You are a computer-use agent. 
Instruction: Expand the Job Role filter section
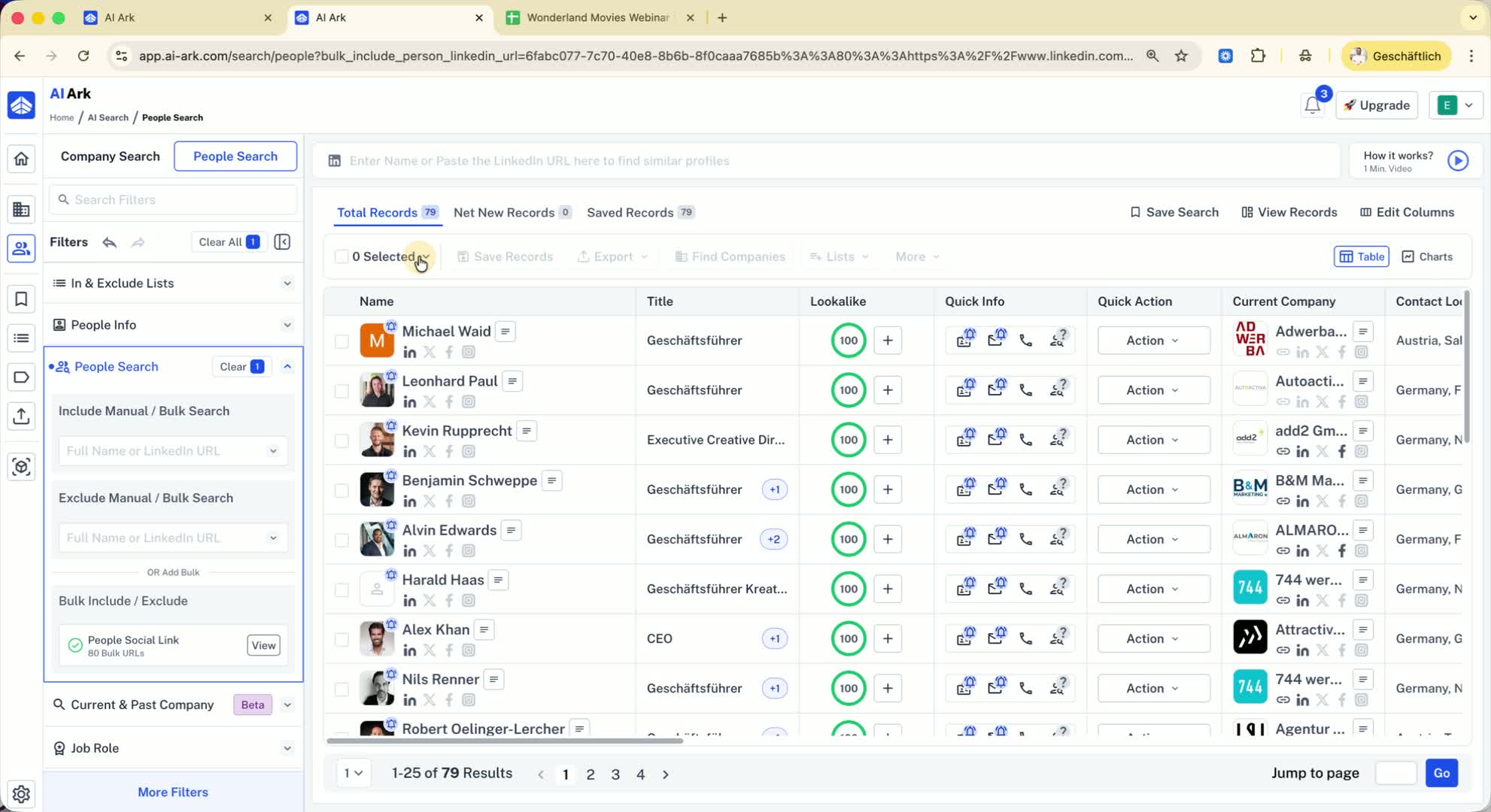click(x=287, y=748)
